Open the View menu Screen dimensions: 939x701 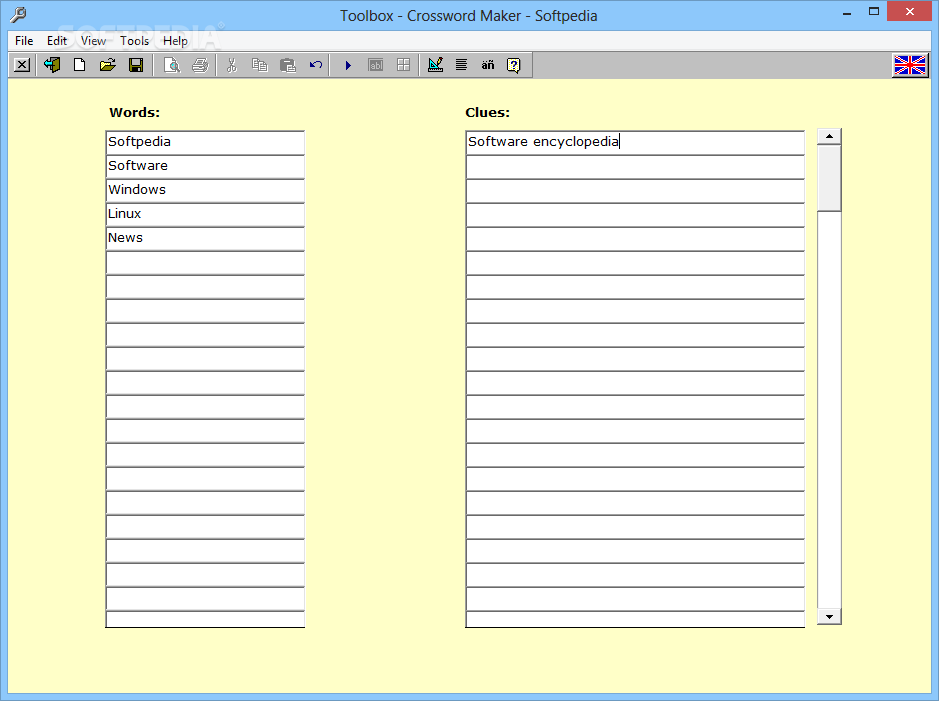click(x=93, y=41)
